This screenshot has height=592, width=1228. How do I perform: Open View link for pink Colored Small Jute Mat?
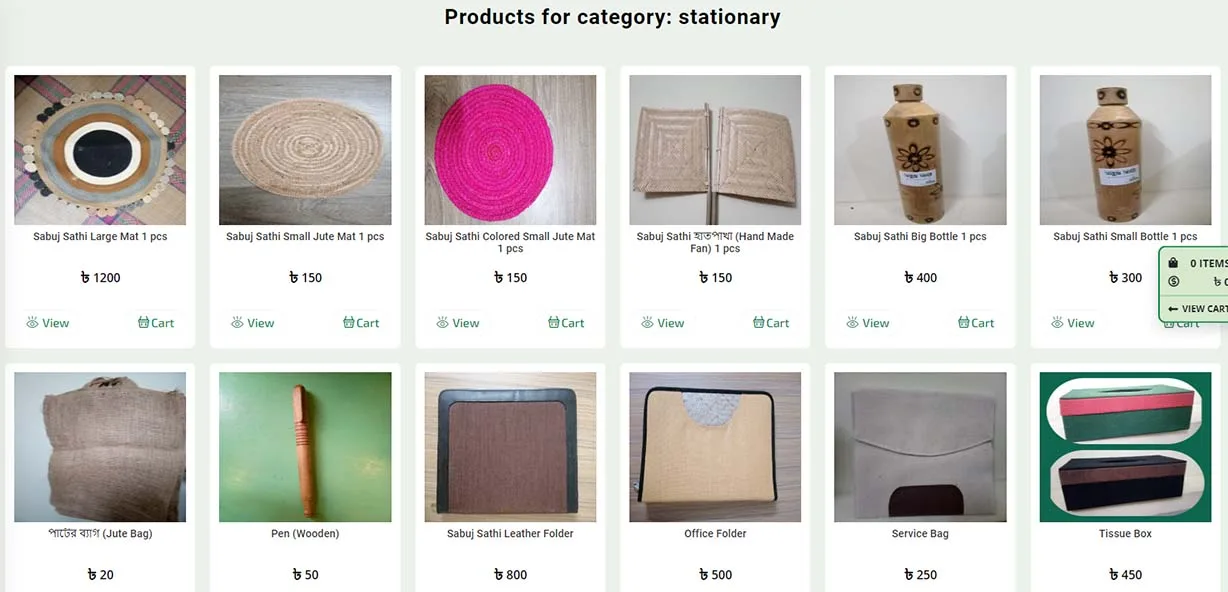(x=457, y=322)
